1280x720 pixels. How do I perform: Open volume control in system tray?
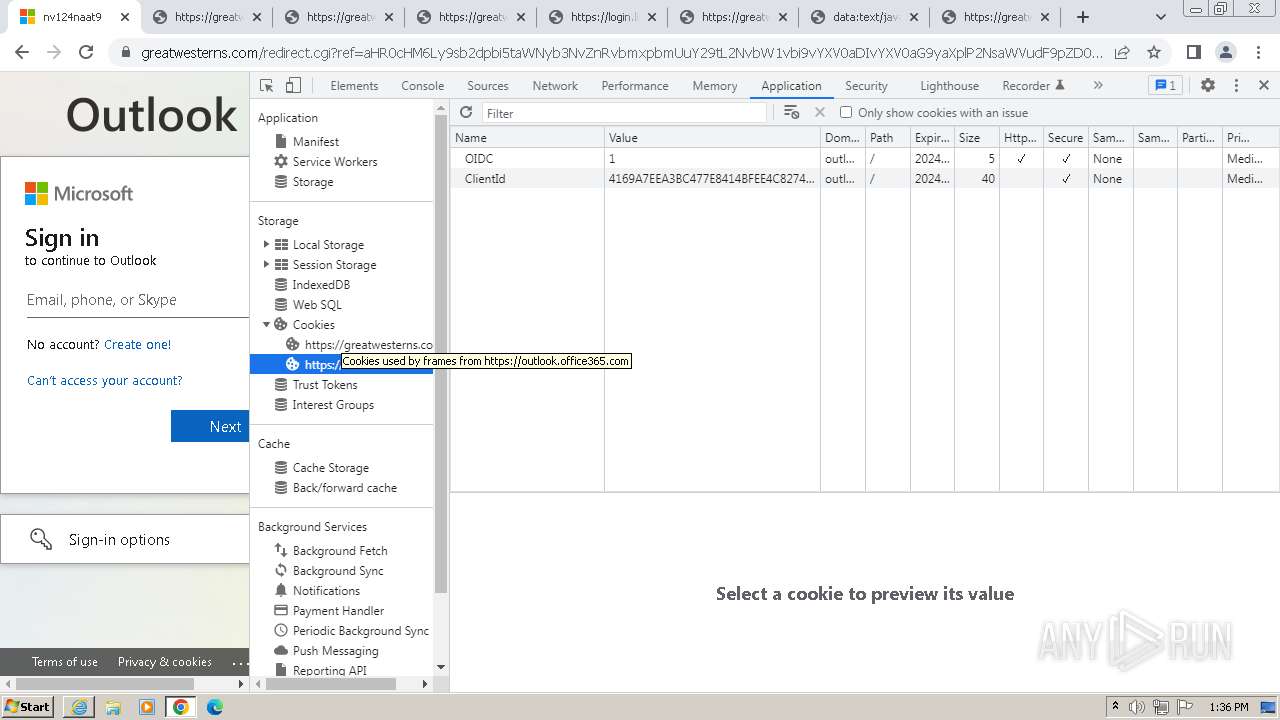1137,707
